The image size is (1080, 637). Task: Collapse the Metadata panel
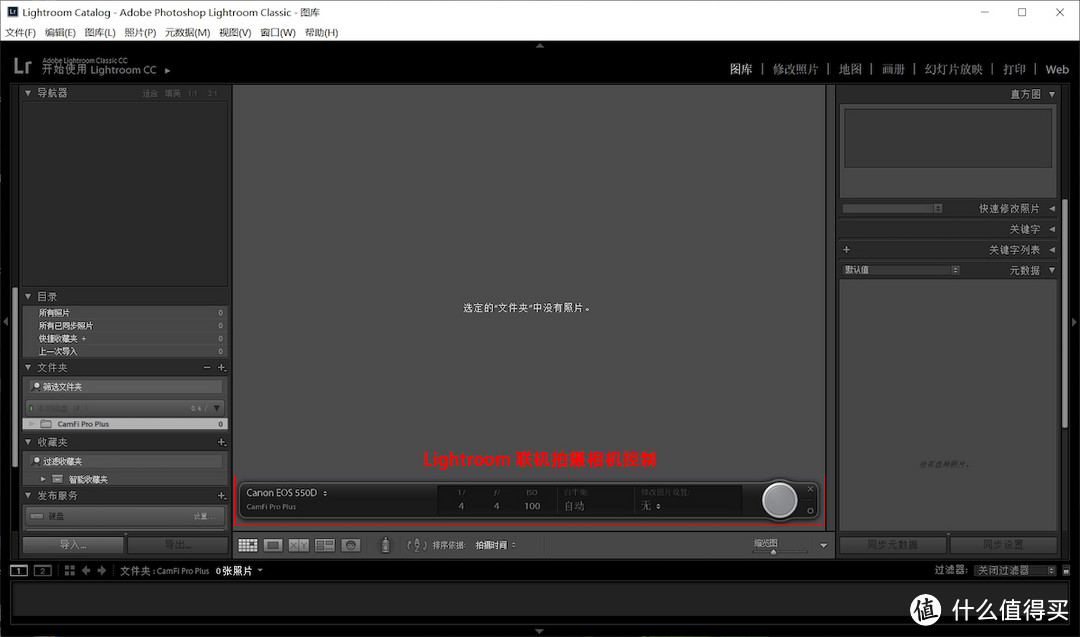1052,271
